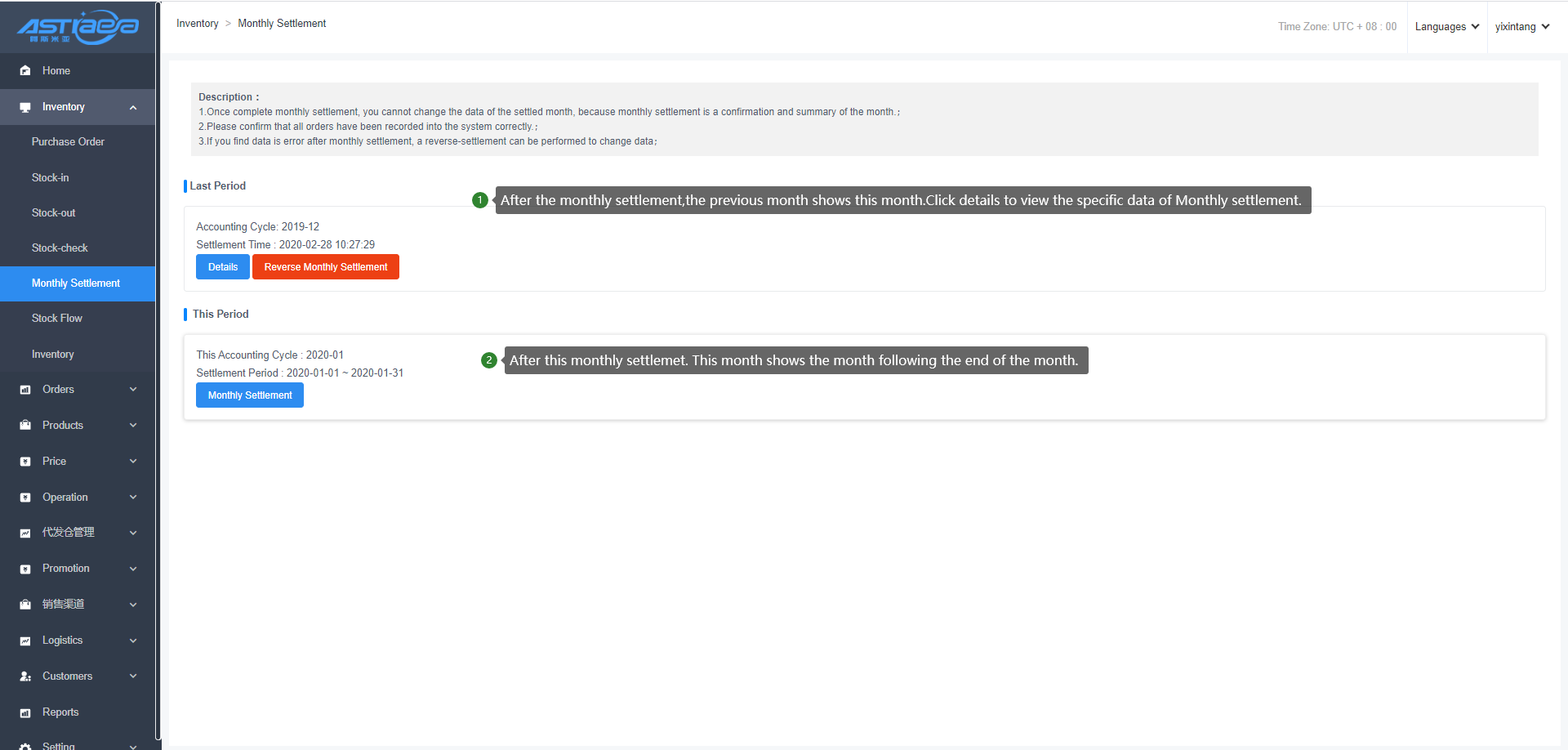The width and height of the screenshot is (1568, 750).
Task: Click the Logistics menu icon
Action: point(25,641)
